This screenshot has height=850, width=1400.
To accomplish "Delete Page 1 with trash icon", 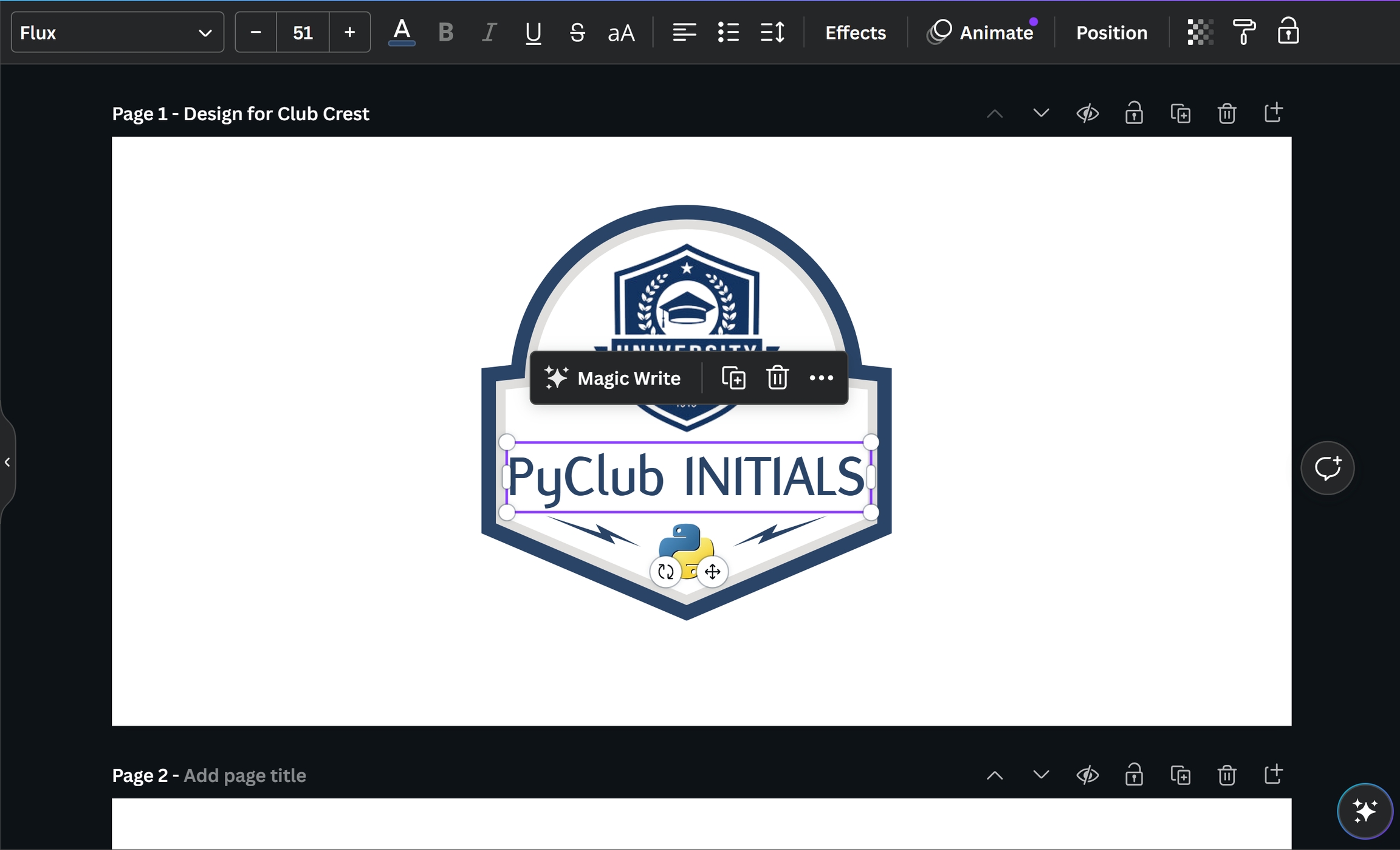I will [1226, 114].
